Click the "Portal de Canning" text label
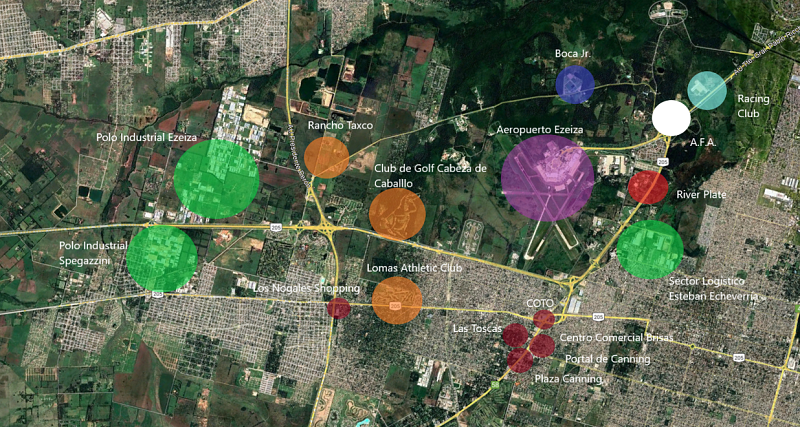800x427 pixels. point(607,359)
